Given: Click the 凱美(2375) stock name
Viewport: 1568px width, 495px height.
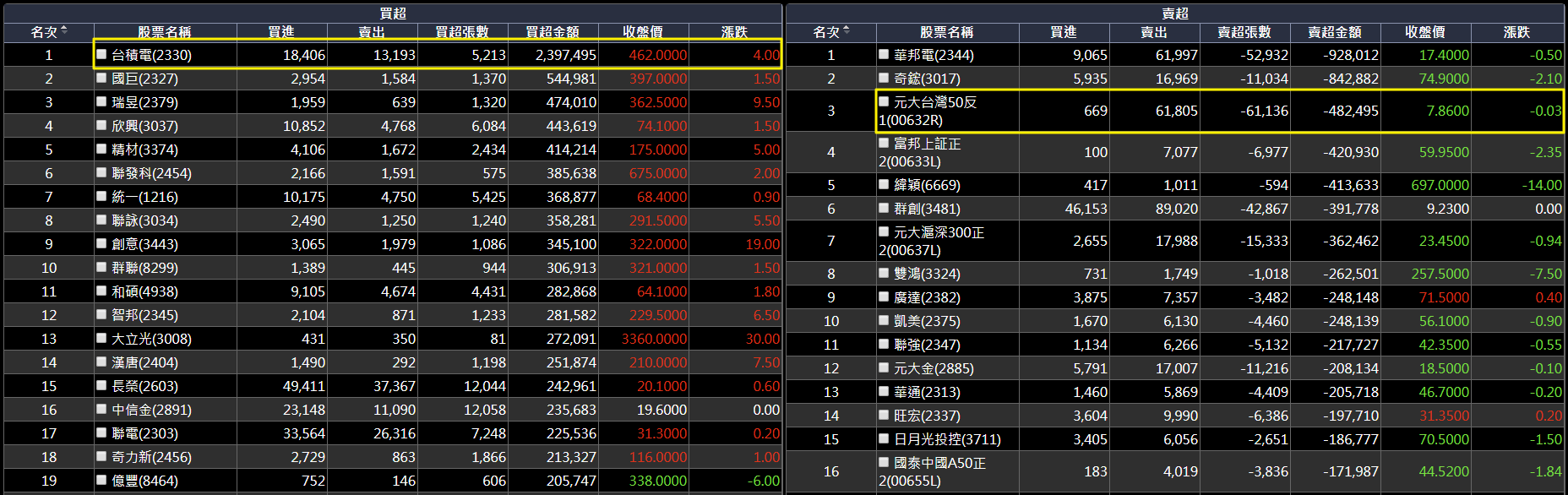Looking at the screenshot, I should [x=927, y=321].
